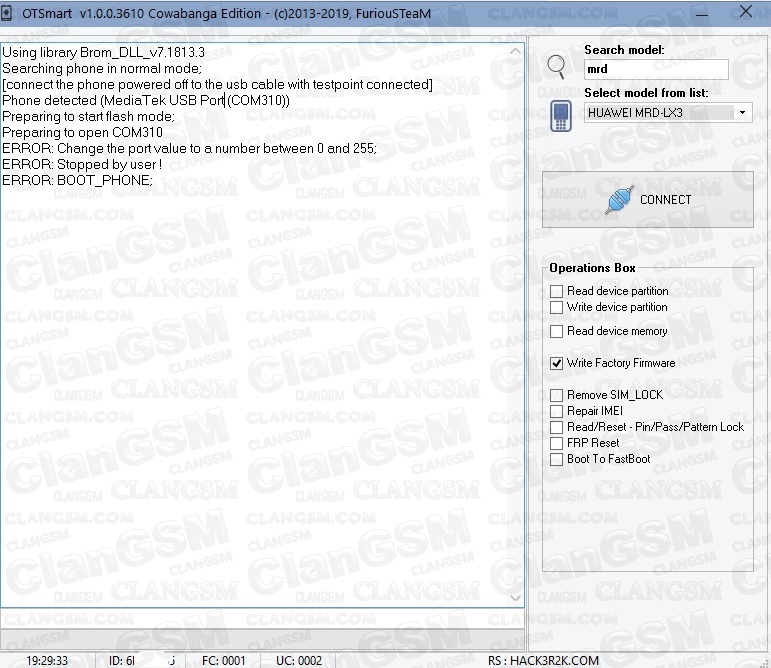Tick Read/Reset - Pin/Pass/Pattern Lock checkbox
This screenshot has width=771, height=668.
pyautogui.click(x=556, y=427)
